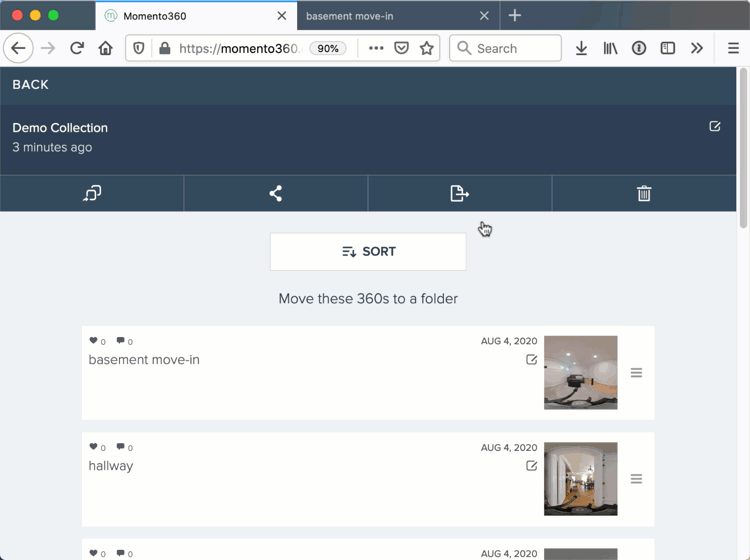Share the Demo Collection

click(x=276, y=193)
